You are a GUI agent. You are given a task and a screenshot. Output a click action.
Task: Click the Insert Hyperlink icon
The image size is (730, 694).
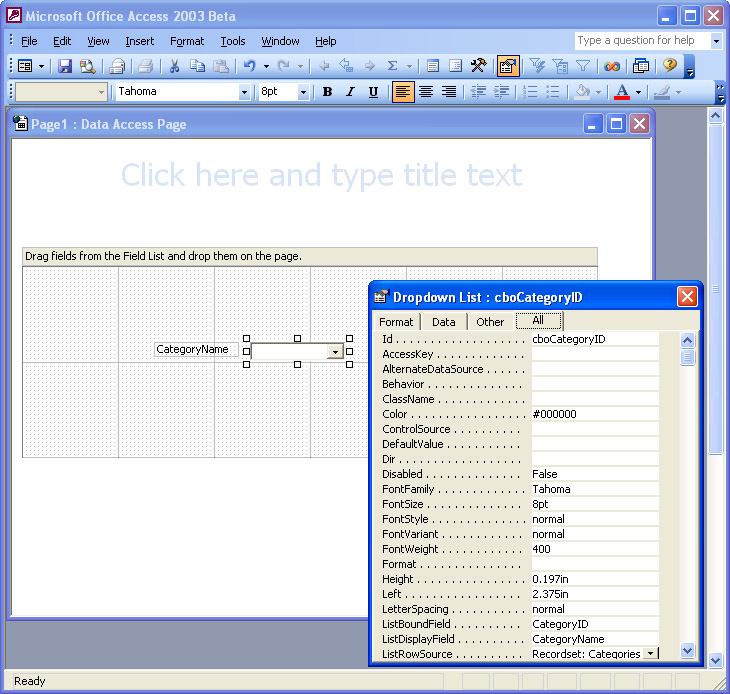[612, 66]
